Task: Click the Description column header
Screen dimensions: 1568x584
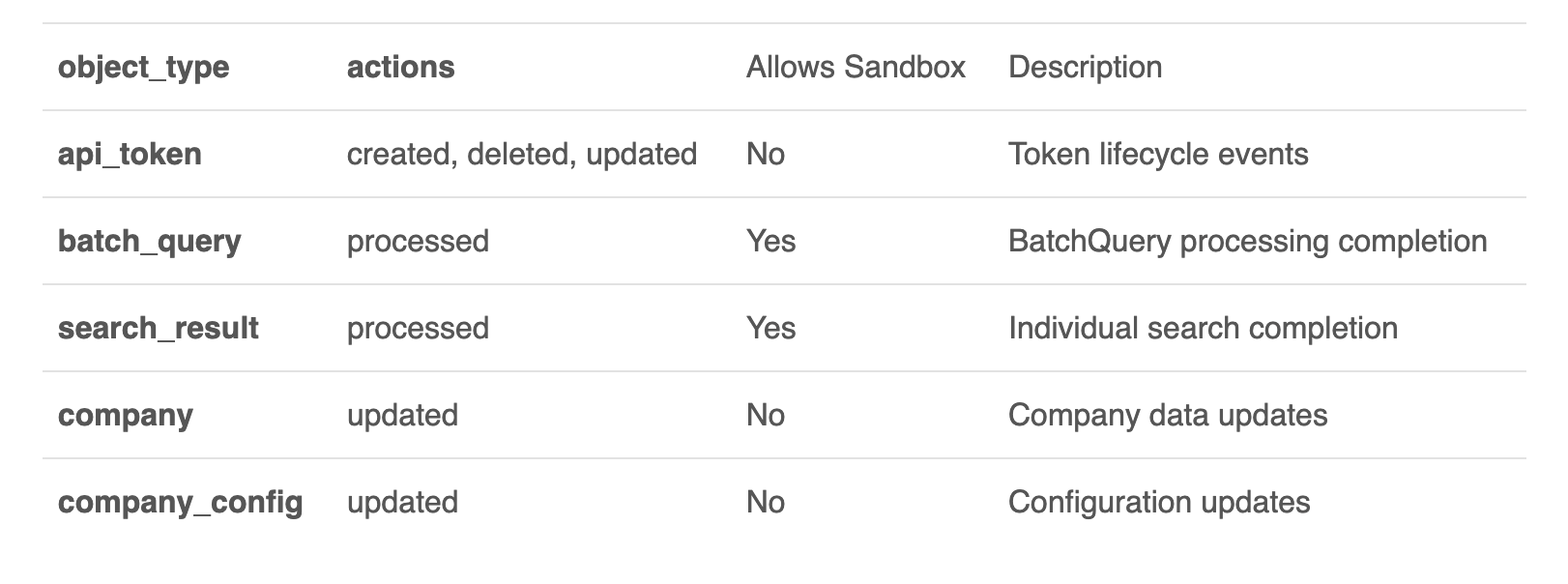Action: pyautogui.click(x=1086, y=67)
